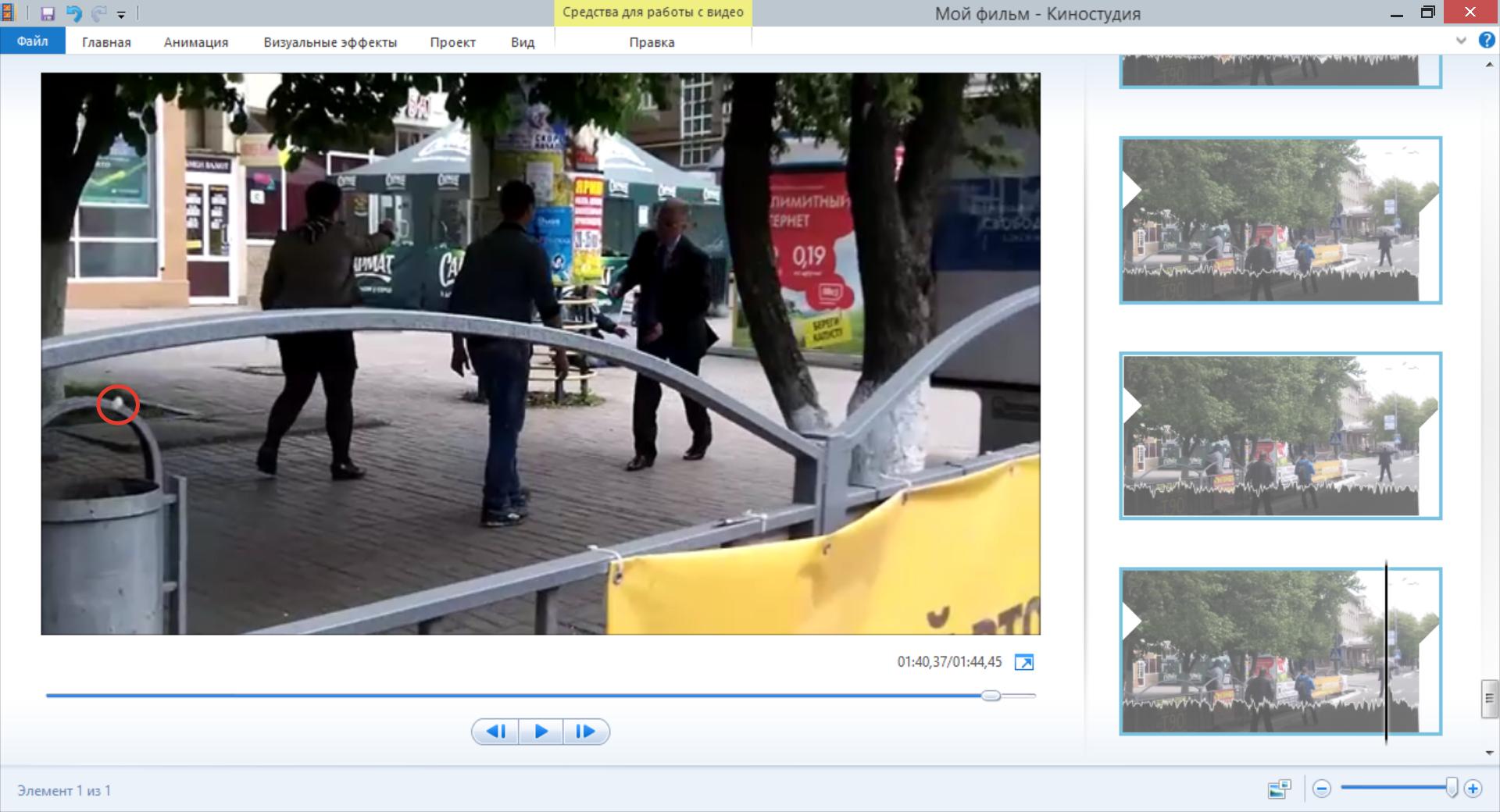Zoom in the timeline scale (plus)
The image size is (1500, 812).
(x=1473, y=789)
